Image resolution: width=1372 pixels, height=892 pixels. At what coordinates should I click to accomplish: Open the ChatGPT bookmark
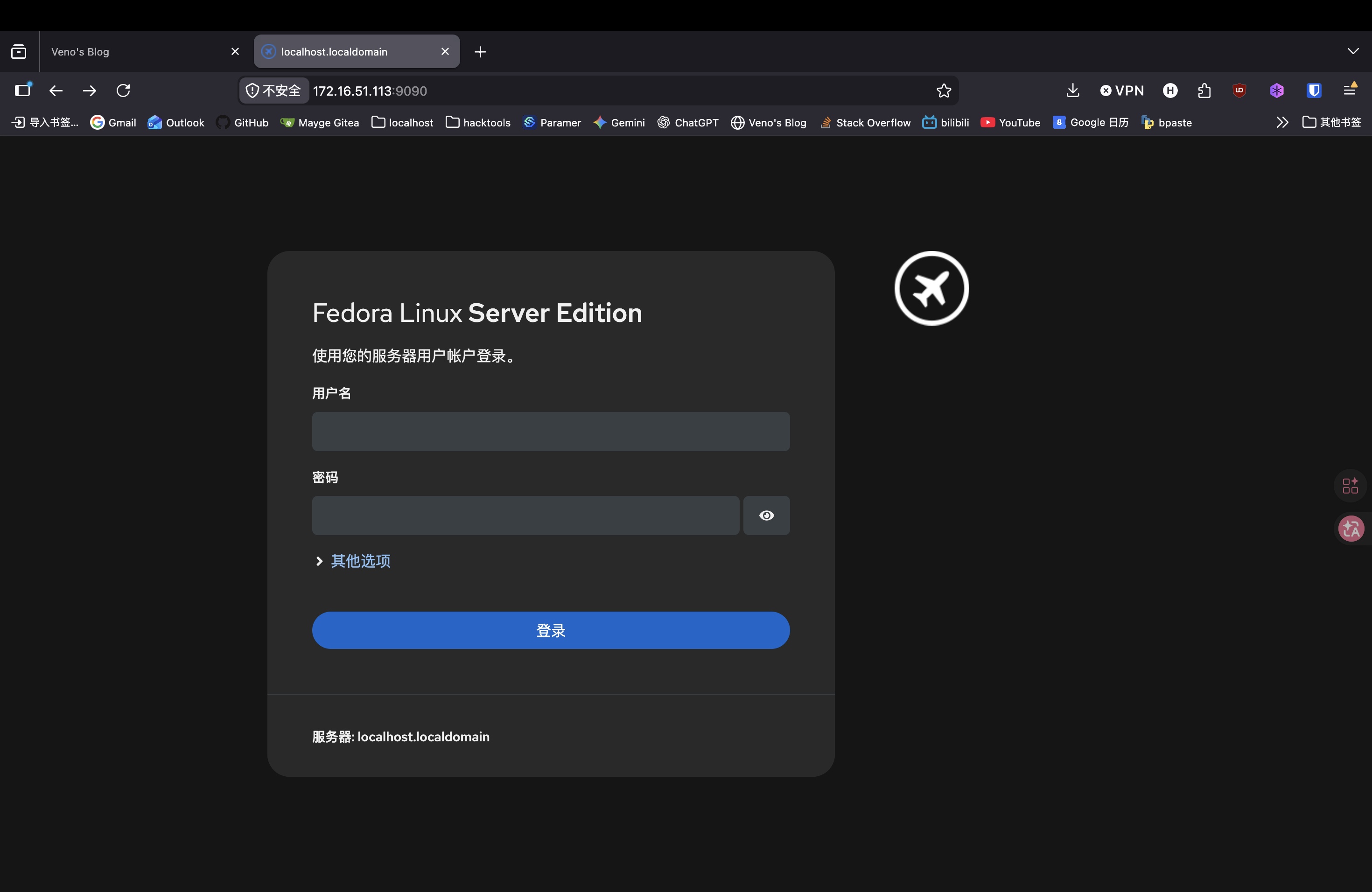coord(688,122)
